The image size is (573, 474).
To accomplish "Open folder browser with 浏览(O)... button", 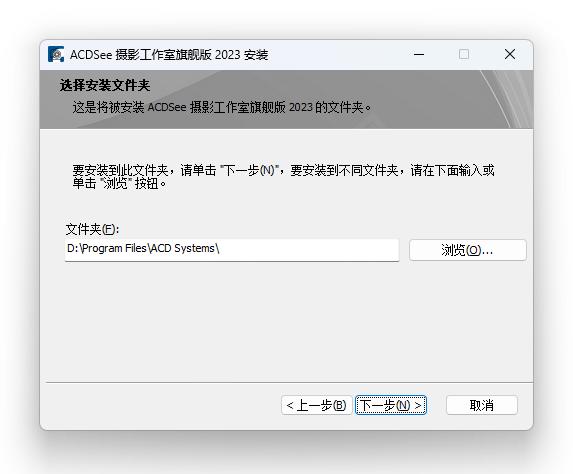I will (x=468, y=250).
